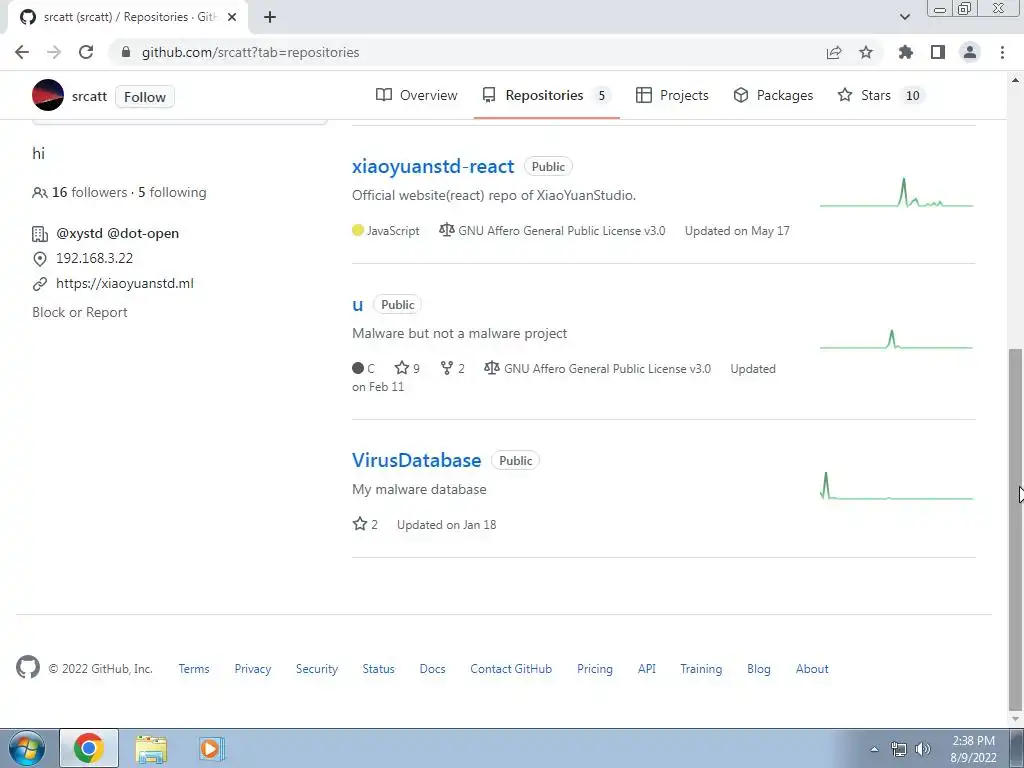Screen dimensions: 1024x768
Task: Click the browser forward arrow
Action: tap(54, 52)
